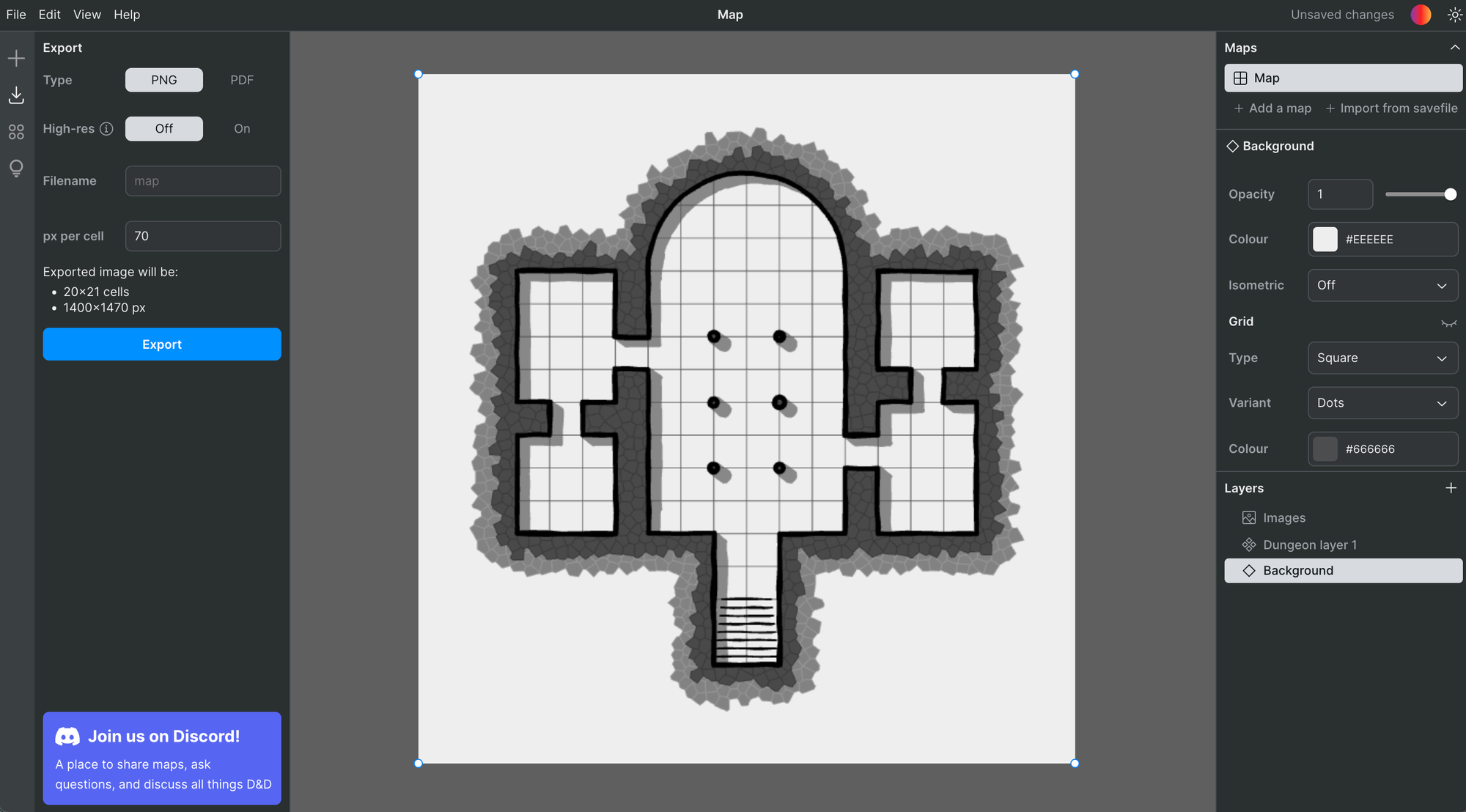Viewport: 1466px width, 812px height.
Task: Click the layers panel icon in sidebar
Action: pos(16,132)
